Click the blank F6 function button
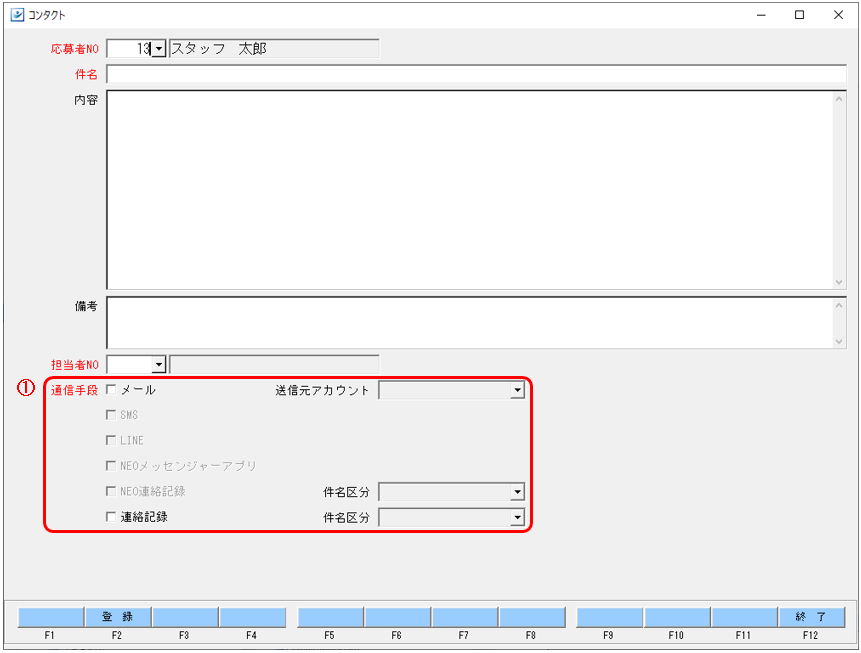 (x=398, y=617)
